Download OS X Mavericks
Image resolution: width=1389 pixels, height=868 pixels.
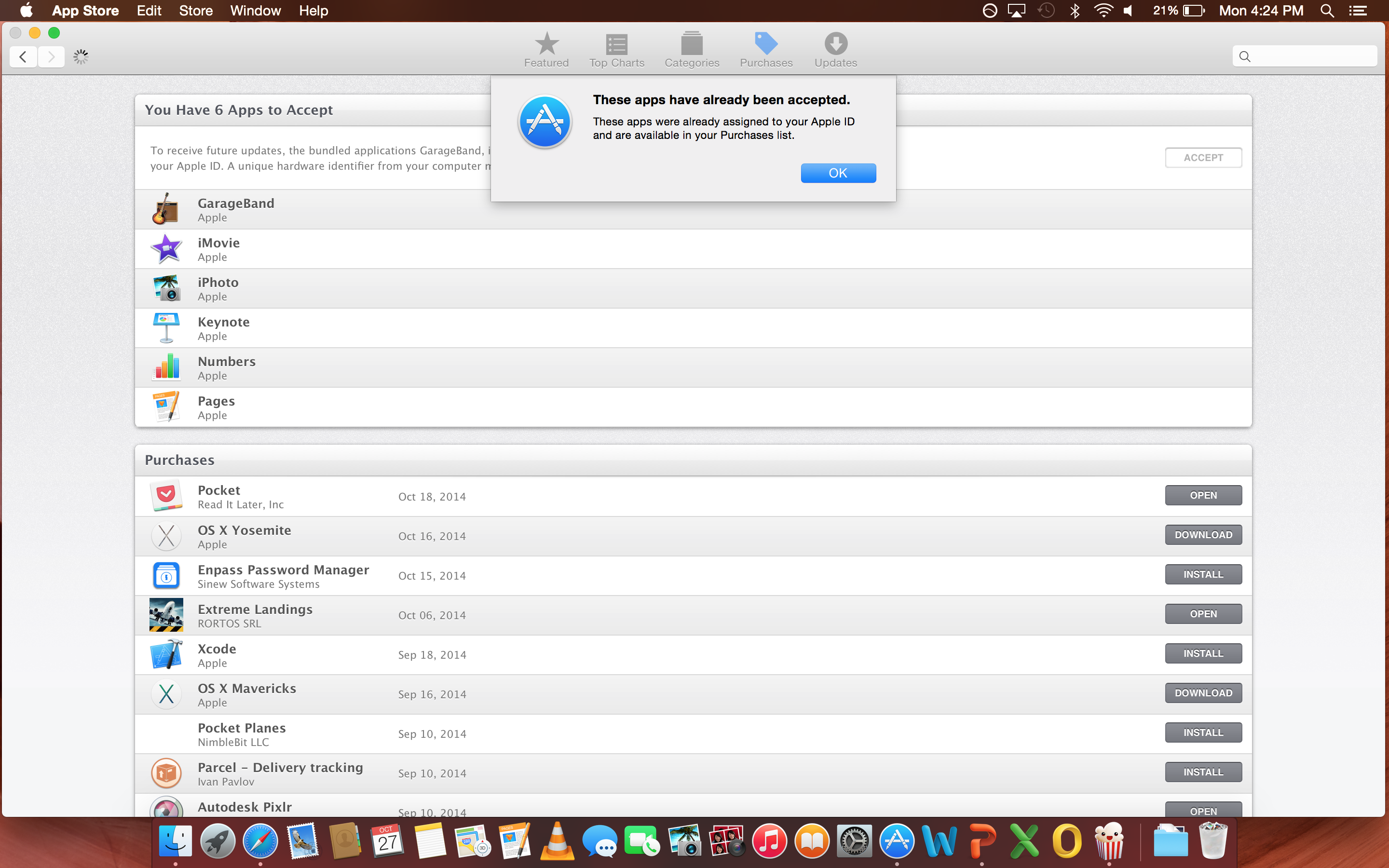click(x=1203, y=693)
